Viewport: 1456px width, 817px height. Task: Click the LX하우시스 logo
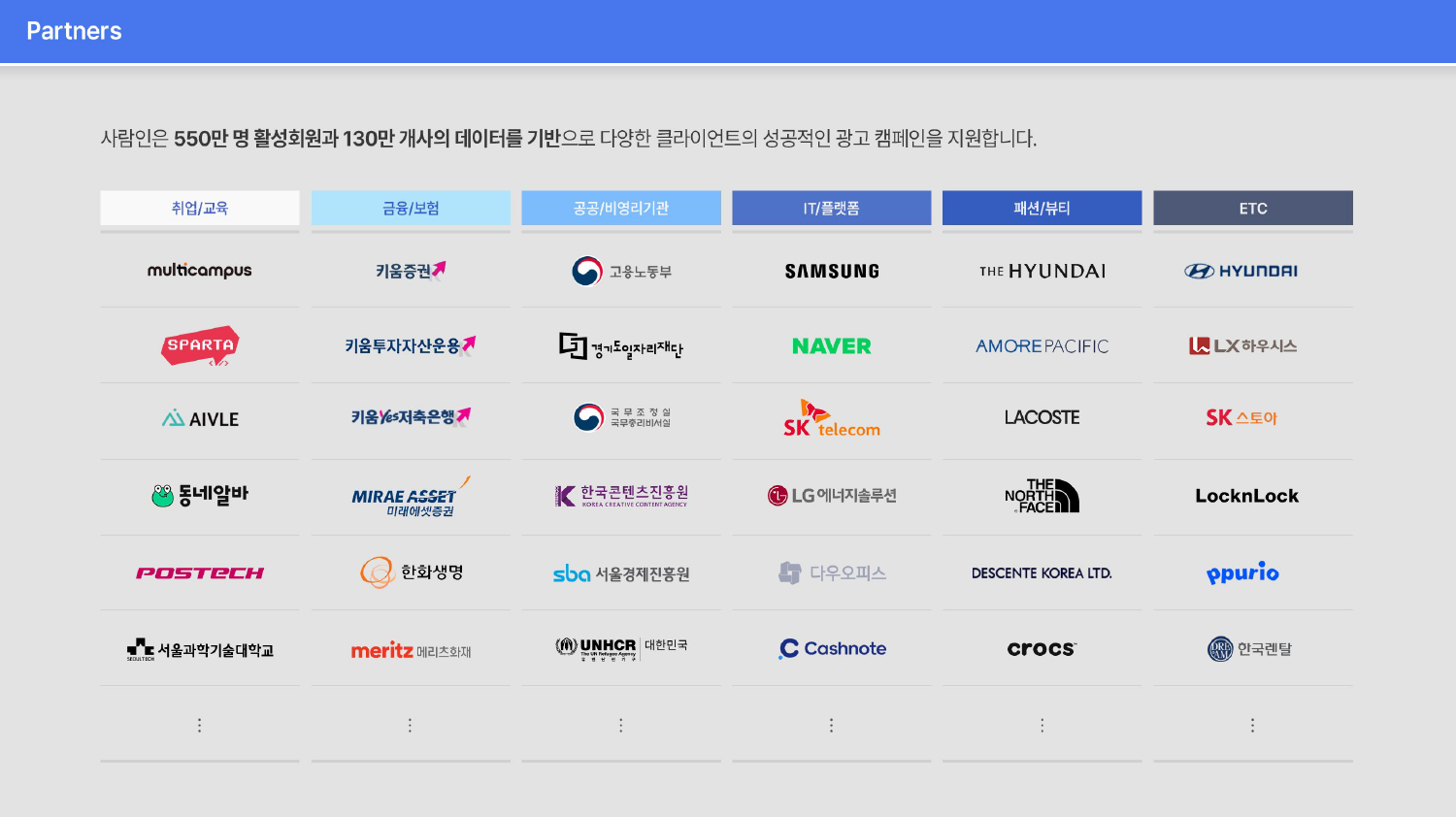[1243, 345]
